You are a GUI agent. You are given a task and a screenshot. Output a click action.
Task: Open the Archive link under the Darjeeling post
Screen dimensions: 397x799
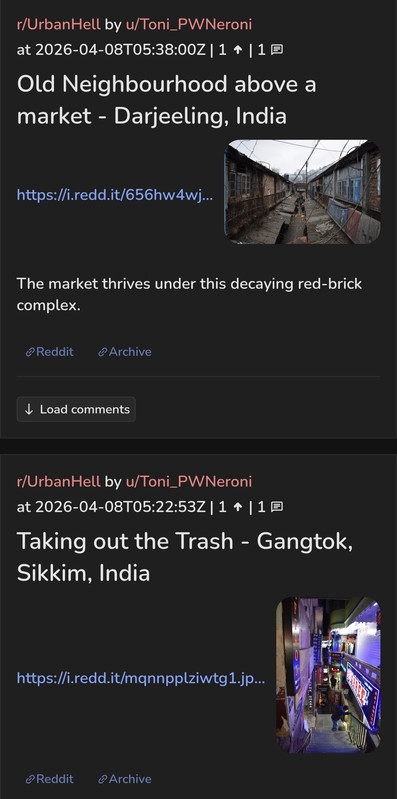tap(125, 352)
